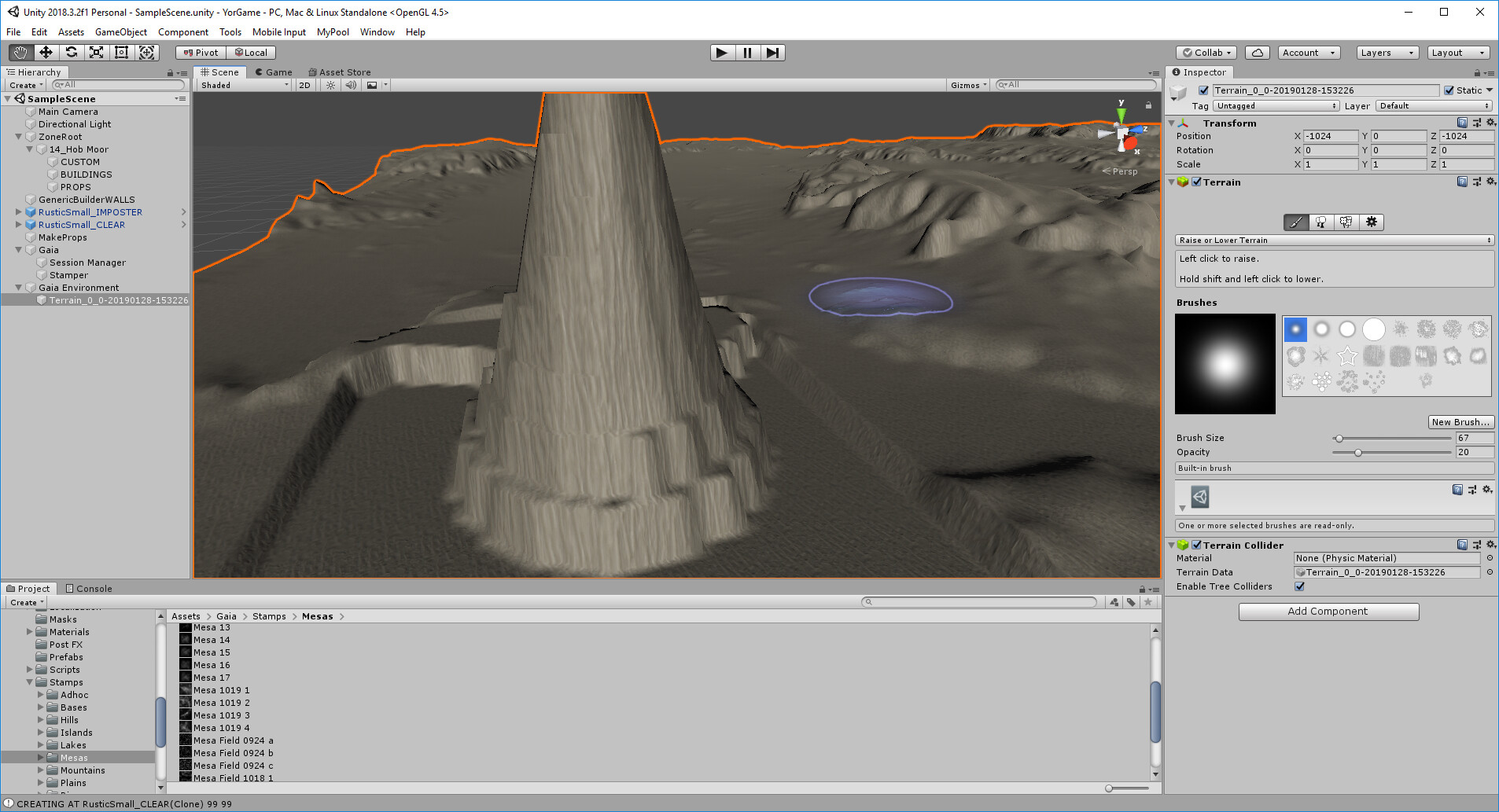Click the Play button

(721, 53)
